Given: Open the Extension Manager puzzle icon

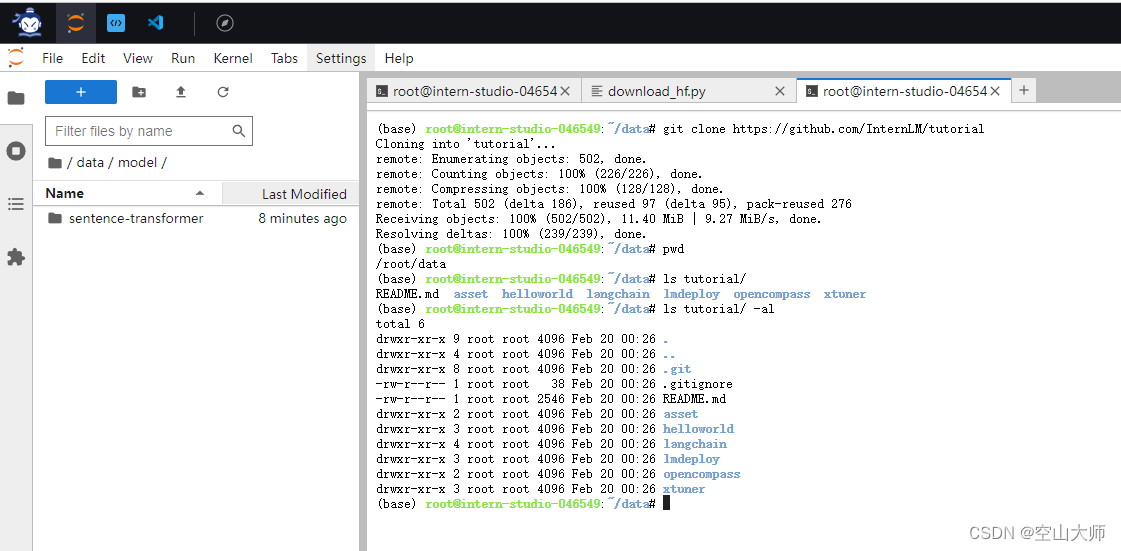Looking at the screenshot, I should point(16,257).
